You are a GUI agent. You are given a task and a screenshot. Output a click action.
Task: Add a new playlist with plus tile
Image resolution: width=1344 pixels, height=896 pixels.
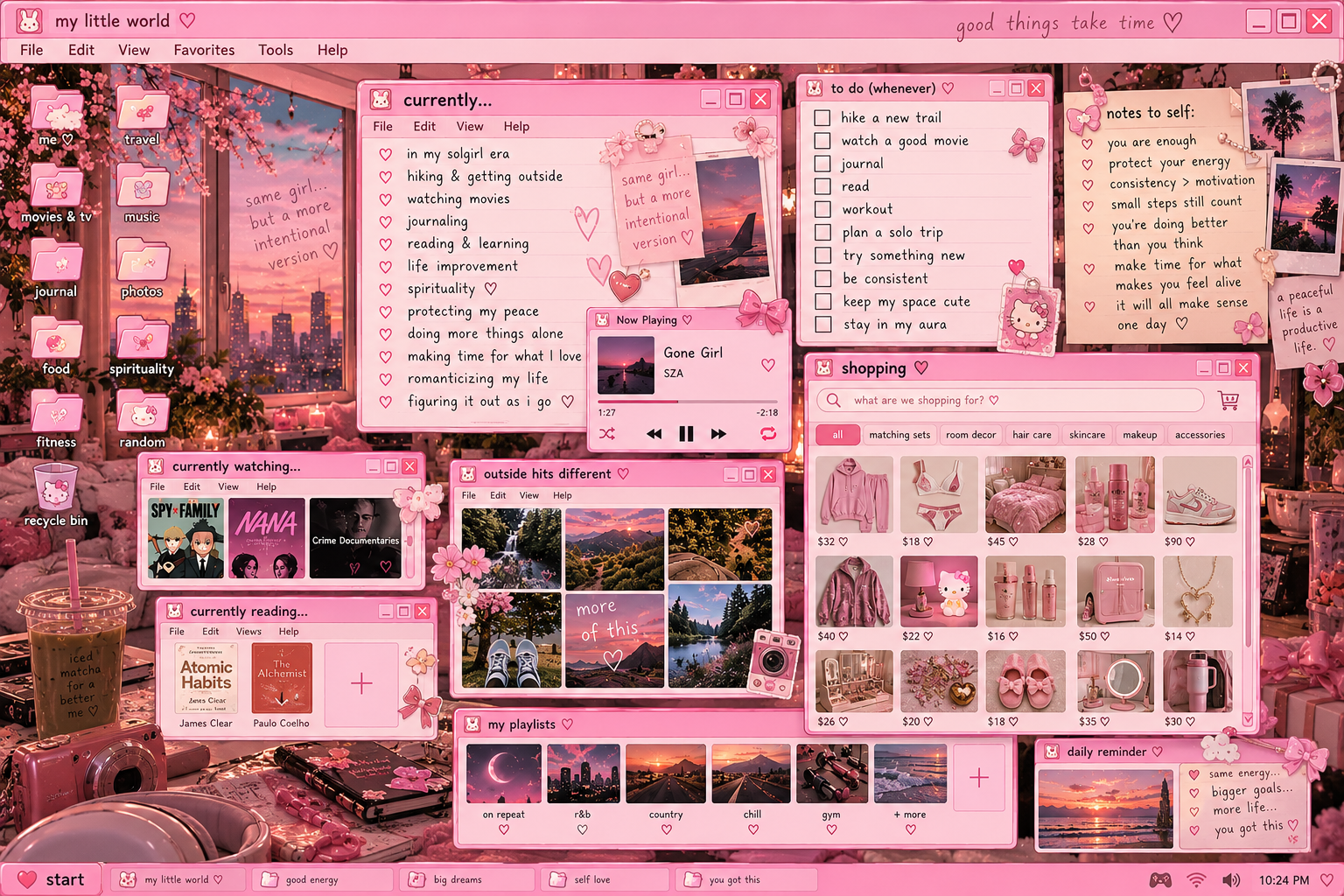click(x=979, y=777)
